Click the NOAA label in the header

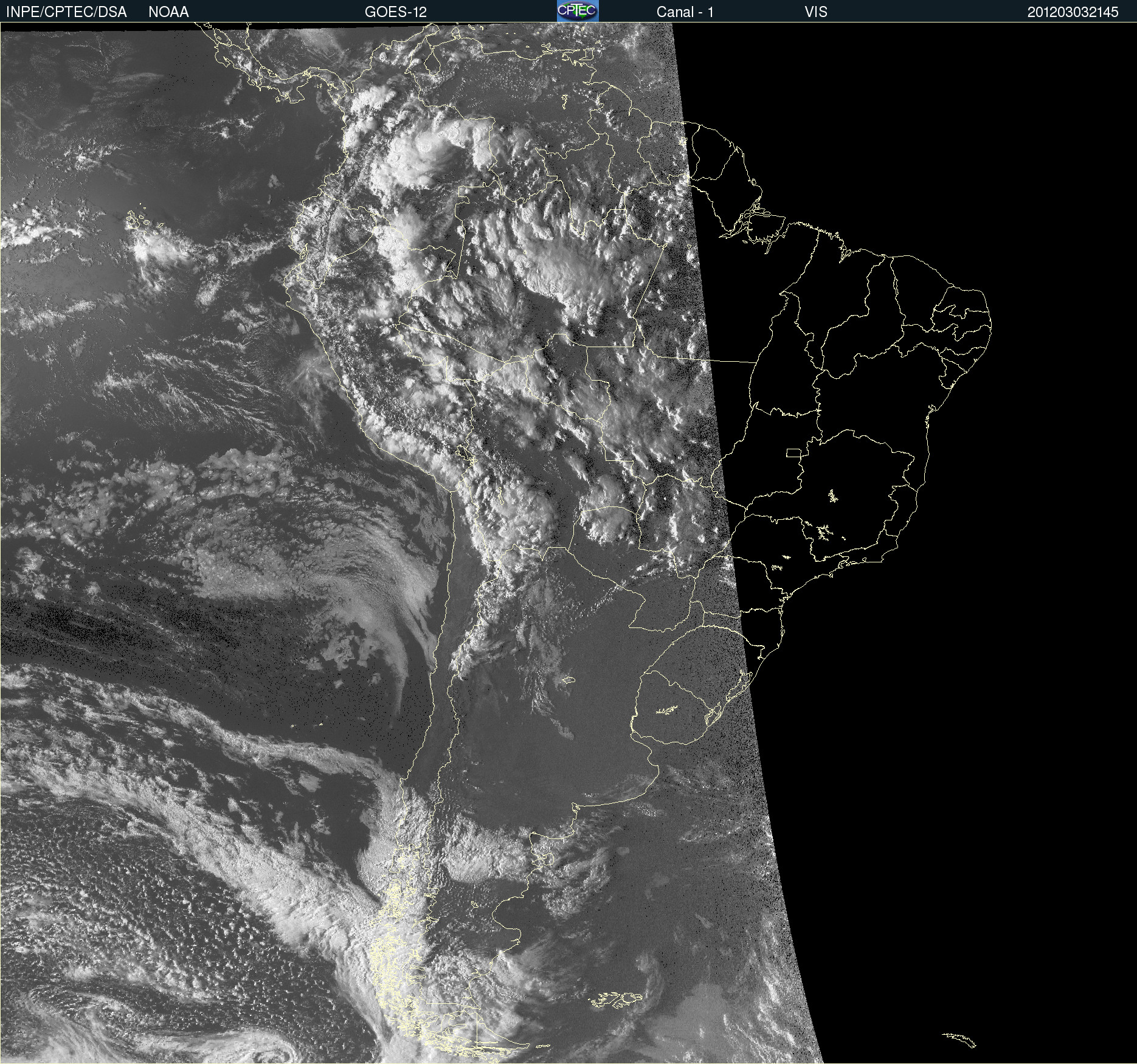click(x=168, y=12)
